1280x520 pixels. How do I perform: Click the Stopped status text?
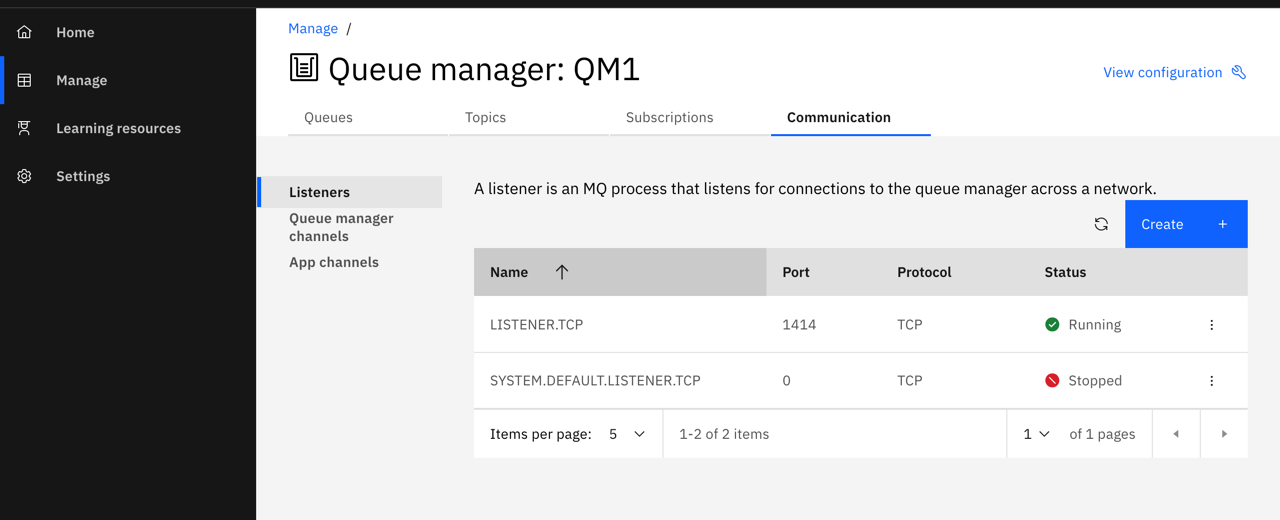click(x=1095, y=381)
